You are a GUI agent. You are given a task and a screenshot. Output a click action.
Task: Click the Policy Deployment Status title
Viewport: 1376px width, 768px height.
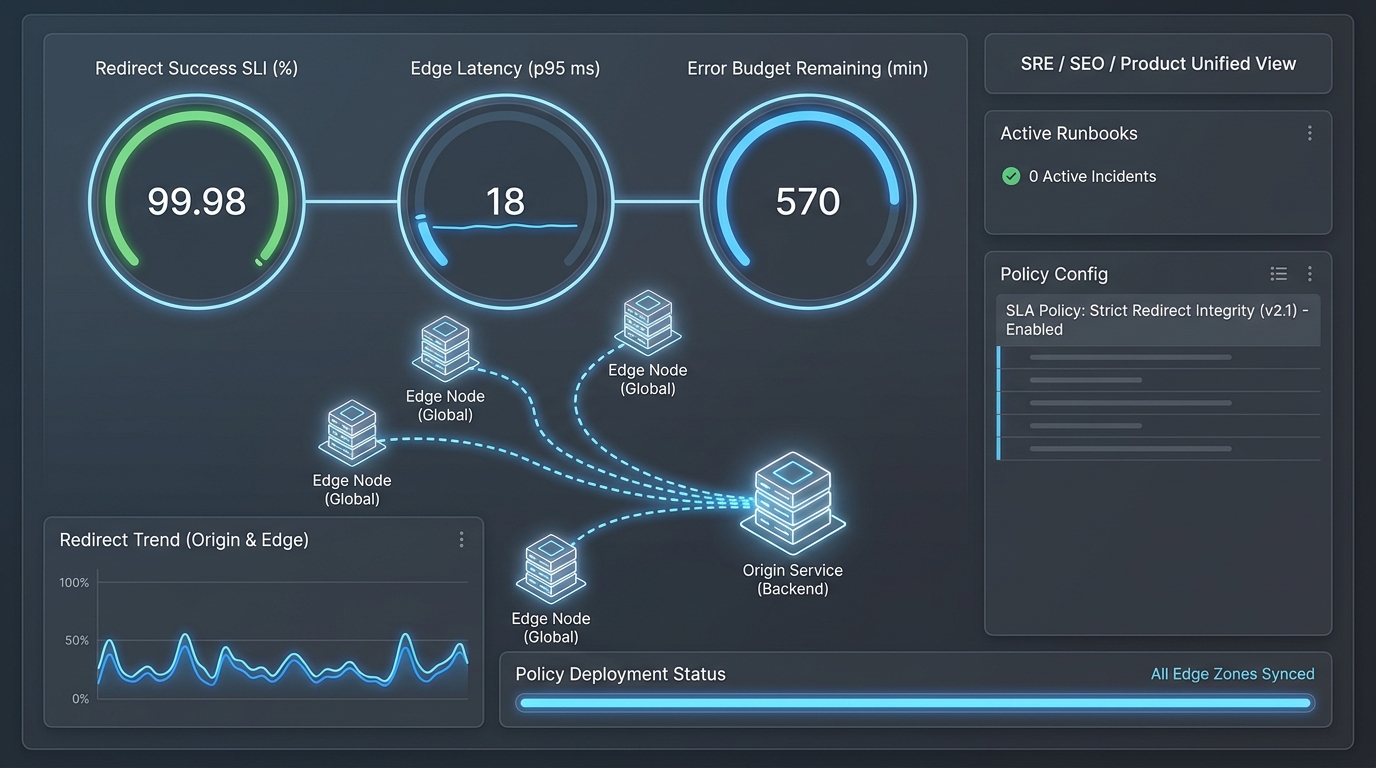[x=620, y=674]
